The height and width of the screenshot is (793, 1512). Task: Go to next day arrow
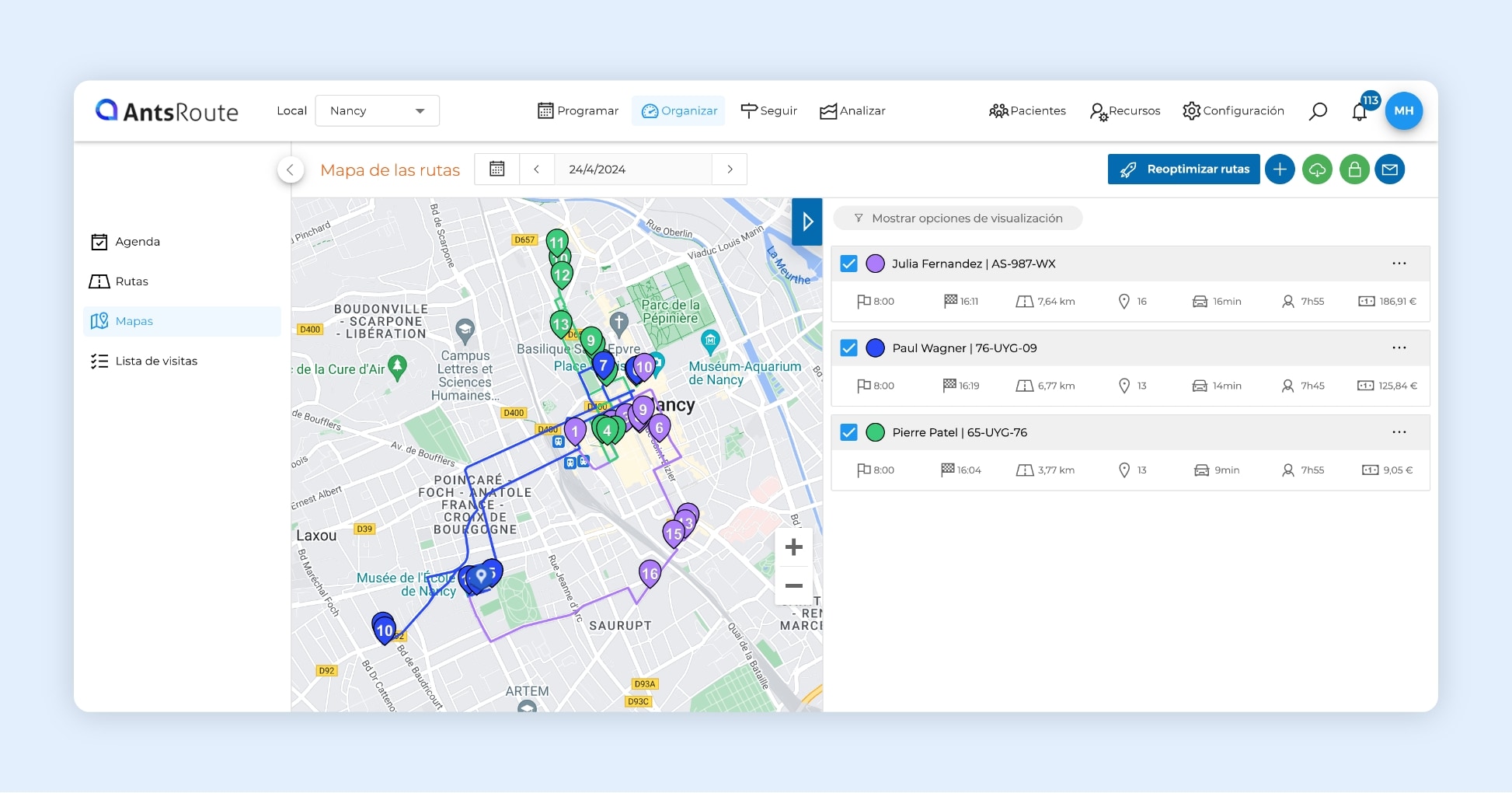click(730, 169)
